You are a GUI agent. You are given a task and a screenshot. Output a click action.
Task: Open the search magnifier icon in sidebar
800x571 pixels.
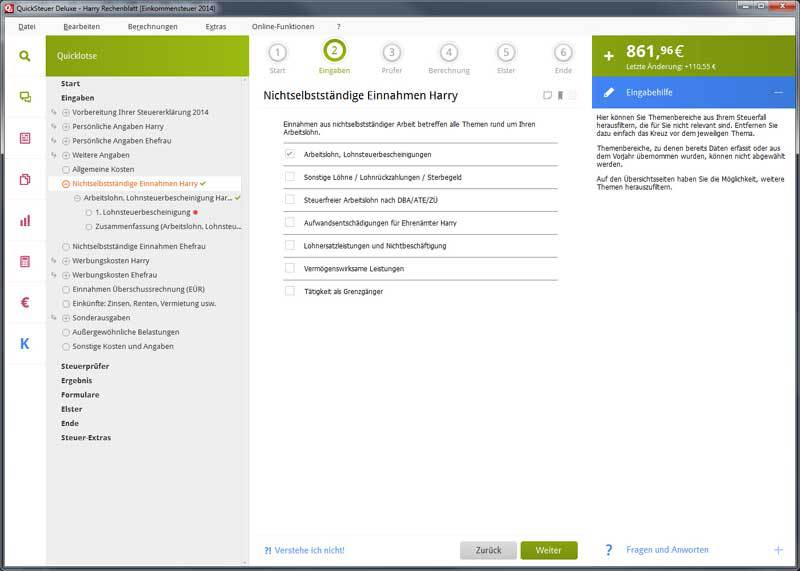tap(24, 56)
